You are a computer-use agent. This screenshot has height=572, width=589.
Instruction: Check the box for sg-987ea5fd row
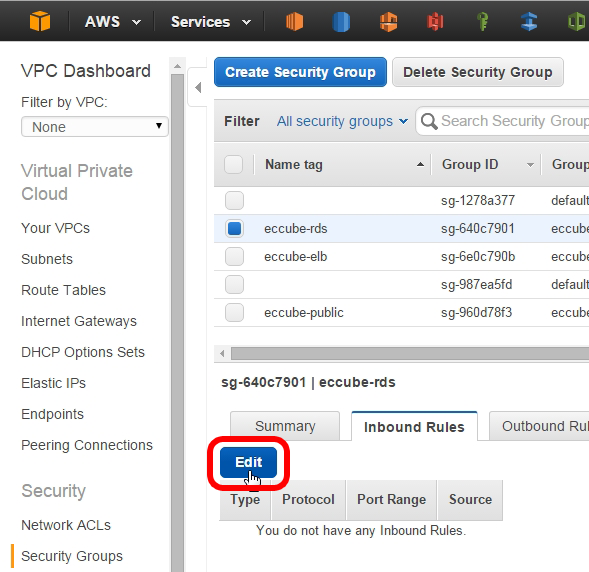(234, 284)
